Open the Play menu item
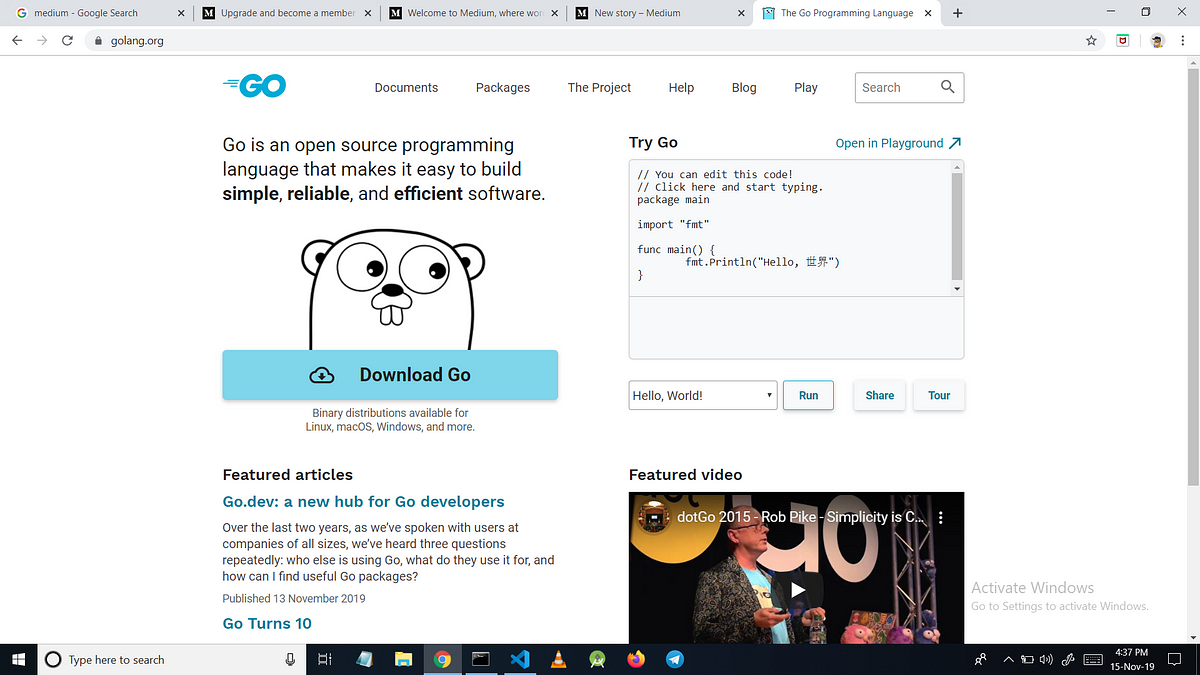1200x675 pixels. 806,87
